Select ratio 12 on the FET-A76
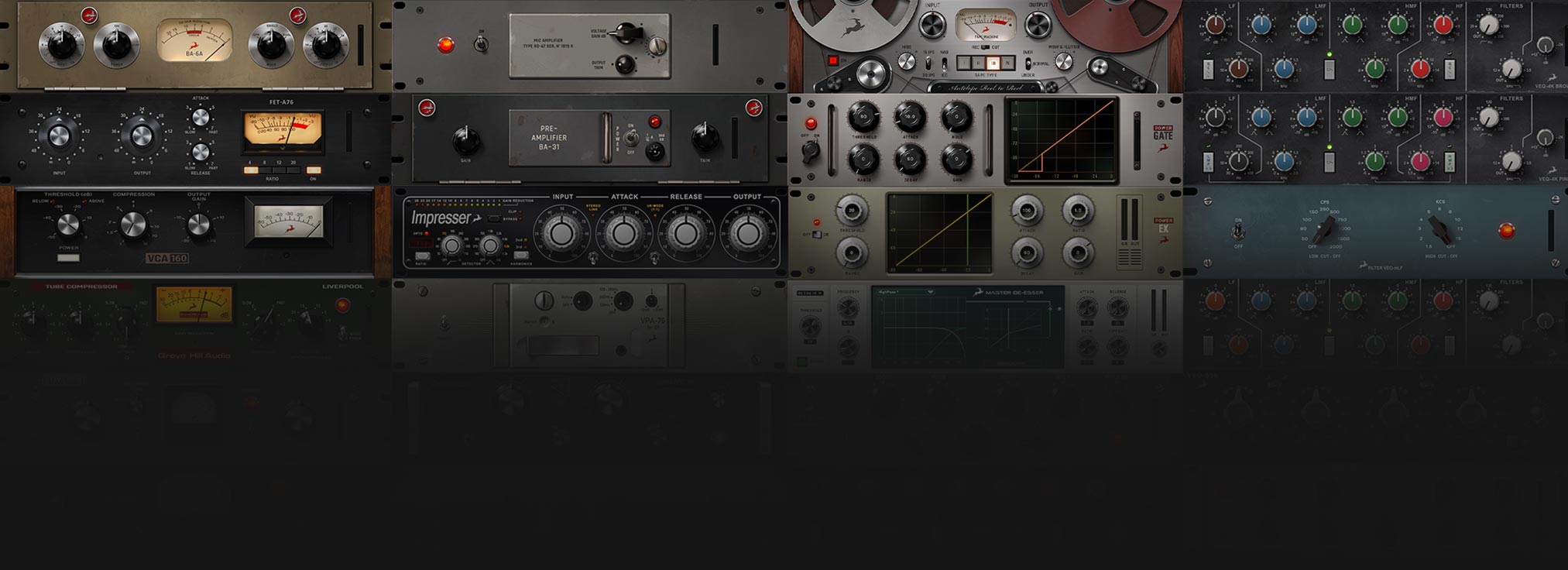This screenshot has width=1568, height=570. [280, 170]
